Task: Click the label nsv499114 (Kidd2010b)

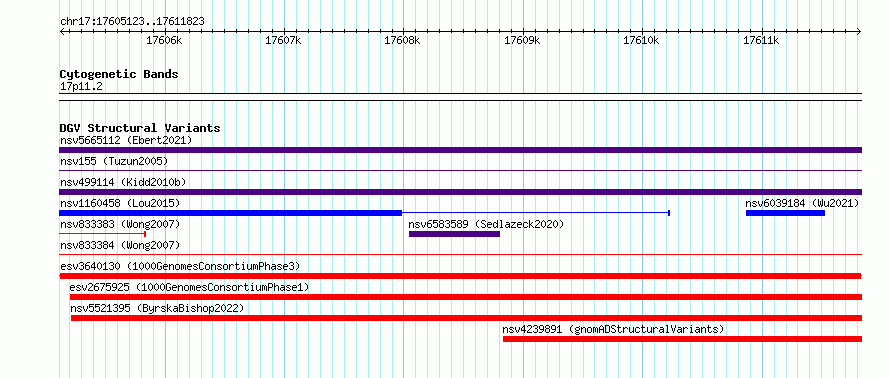Action: (x=123, y=182)
